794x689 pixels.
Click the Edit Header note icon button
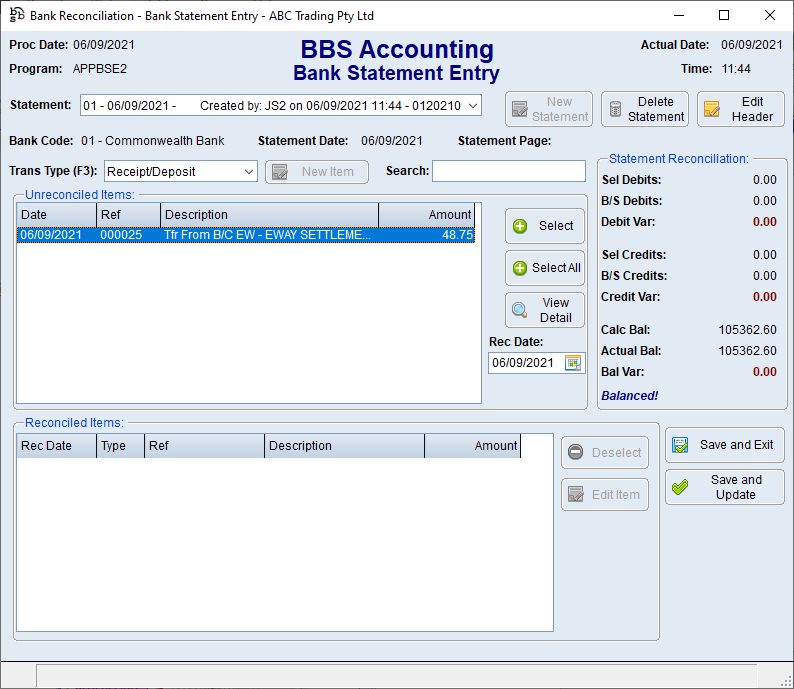click(x=712, y=110)
